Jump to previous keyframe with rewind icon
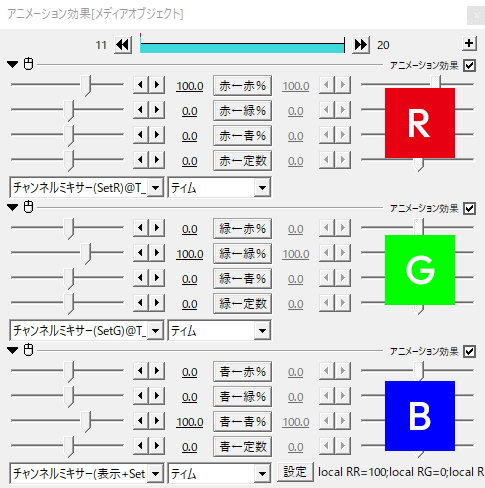Screen dimensions: 485x488 click(123, 45)
